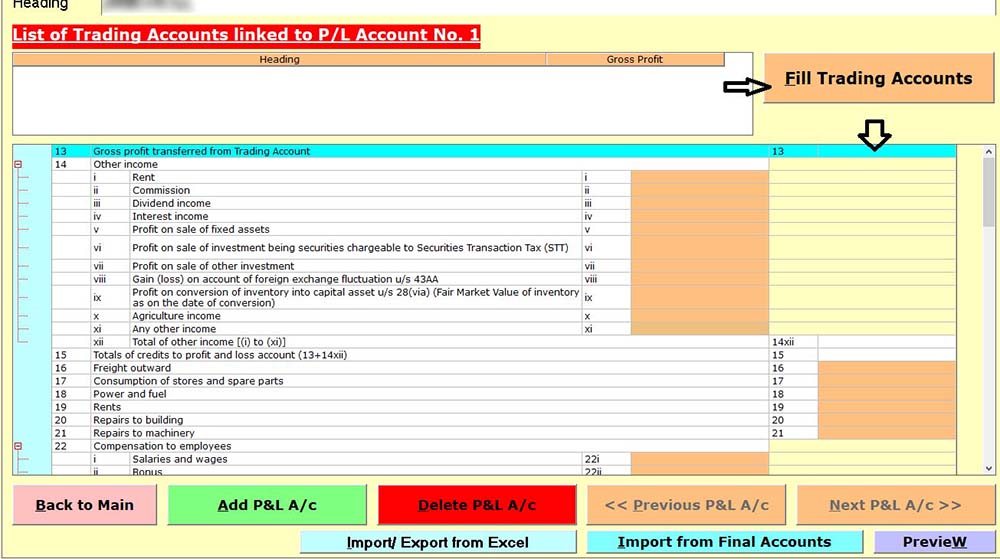
Task: Click the scrollbar up arrow
Action: pos(989,152)
